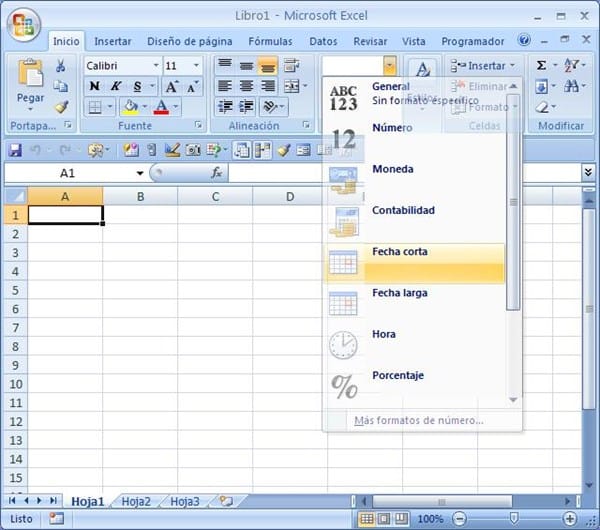Open Alineación dialog launcher
The width and height of the screenshot is (600, 530).
[306, 125]
